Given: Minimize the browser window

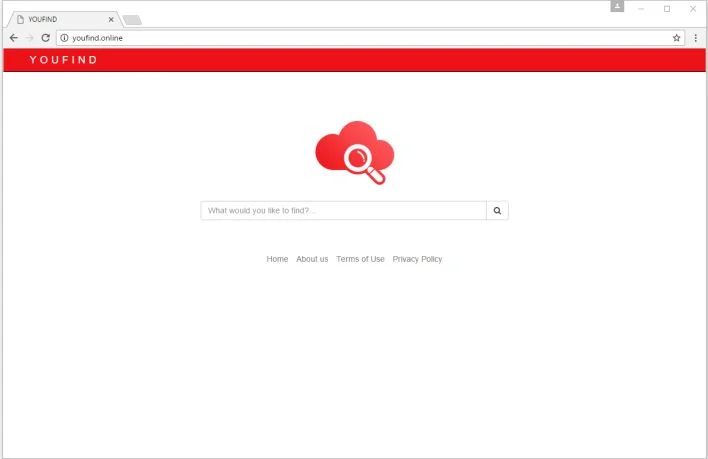Looking at the screenshot, I should [641, 9].
